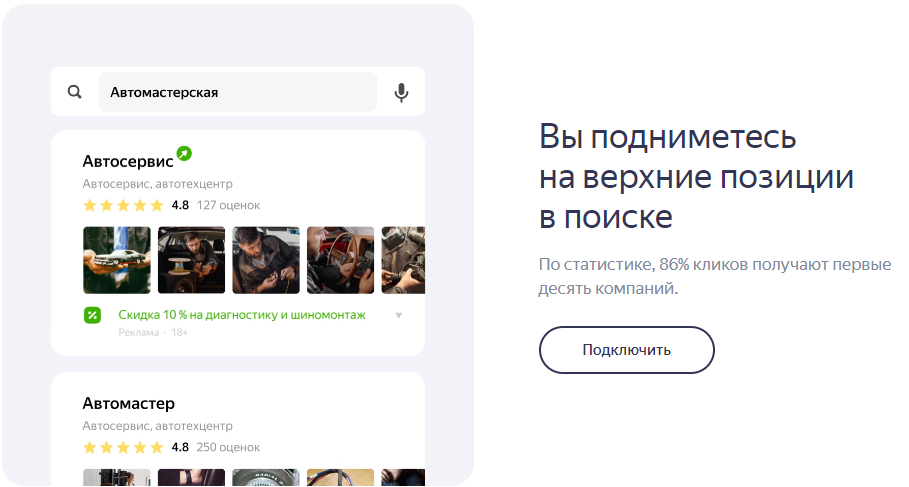Open the Автосервис listing title
The width and height of the screenshot is (909, 487).
click(127, 160)
